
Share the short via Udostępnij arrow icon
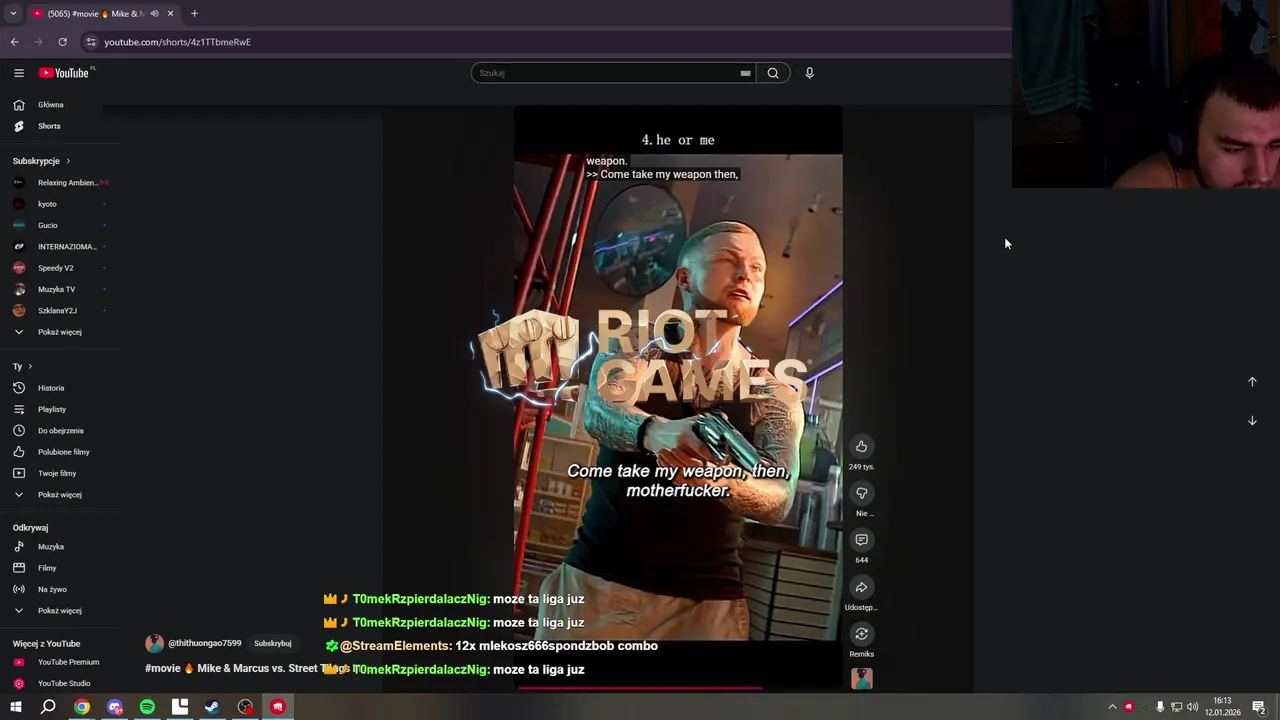click(x=861, y=587)
